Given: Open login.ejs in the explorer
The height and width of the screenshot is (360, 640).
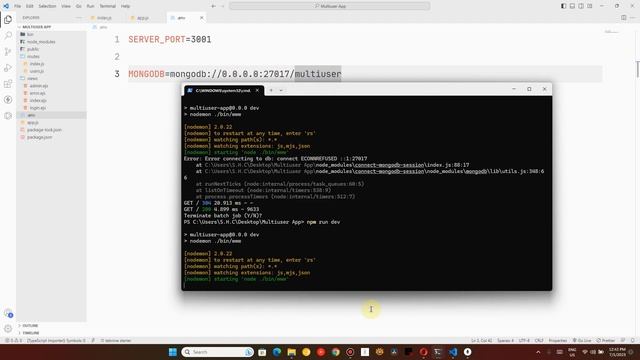Looking at the screenshot, I should coord(38,108).
